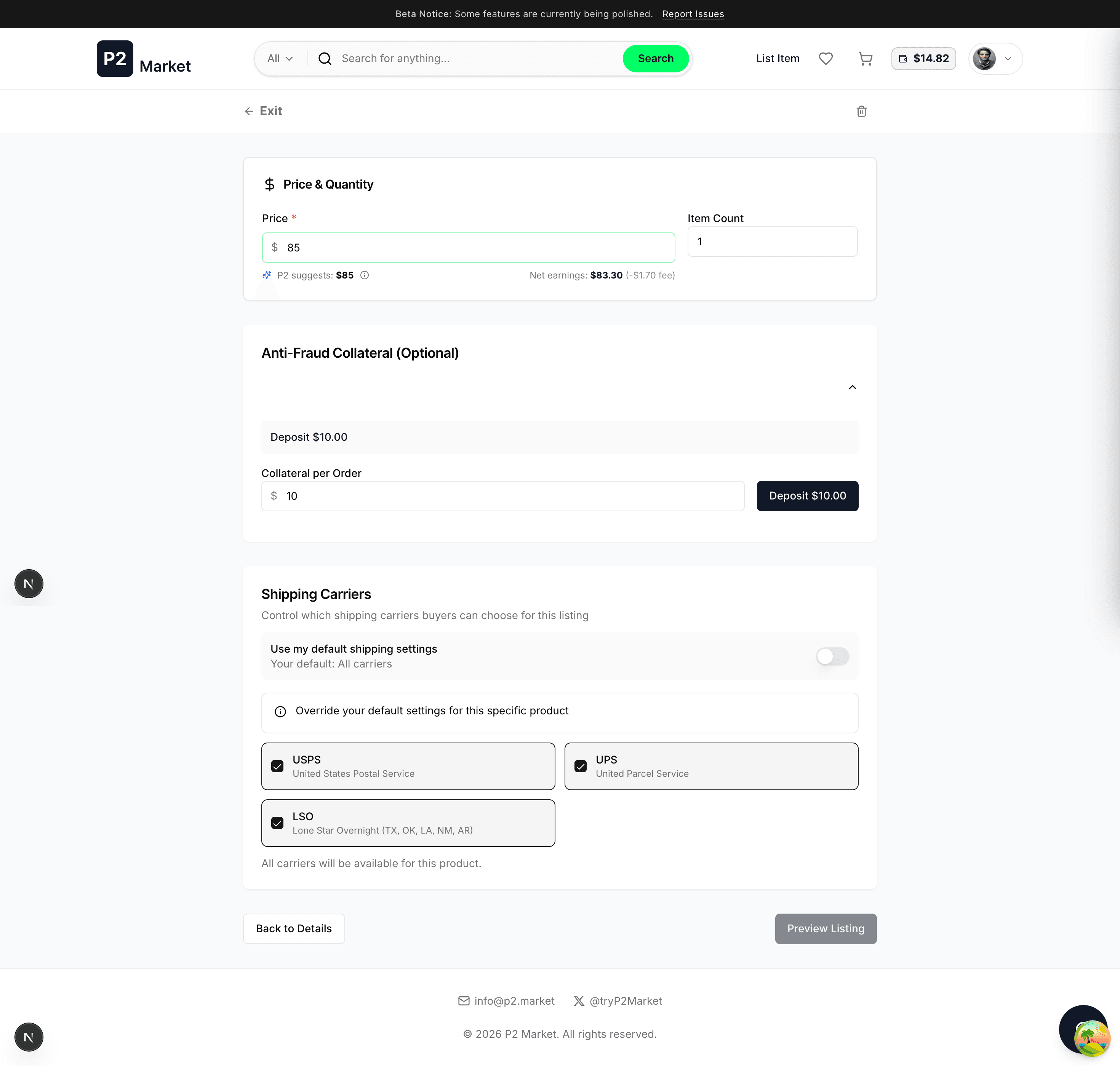Click the Your default: All carriers text

pos(331,664)
